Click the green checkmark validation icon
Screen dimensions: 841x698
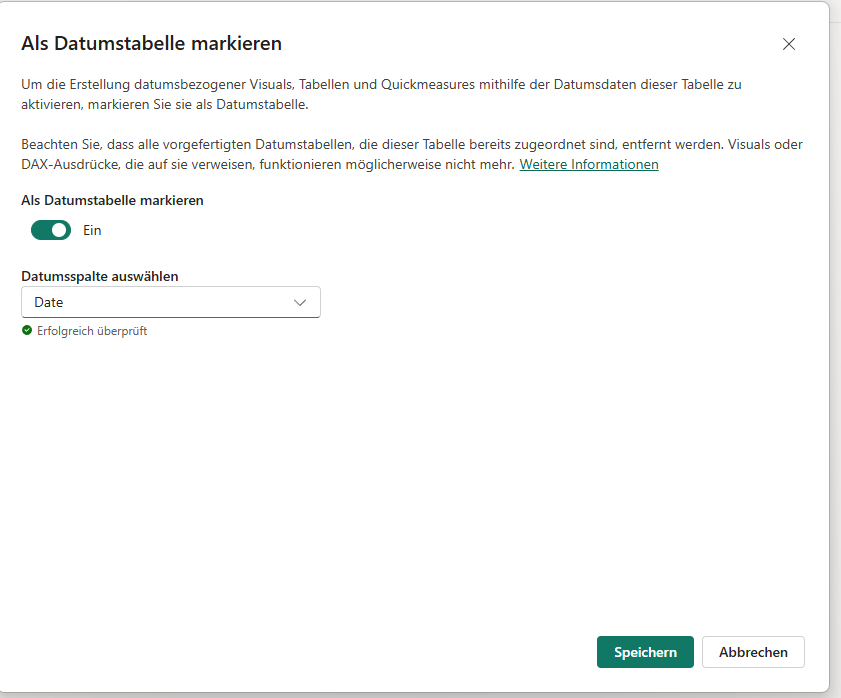pos(27,331)
